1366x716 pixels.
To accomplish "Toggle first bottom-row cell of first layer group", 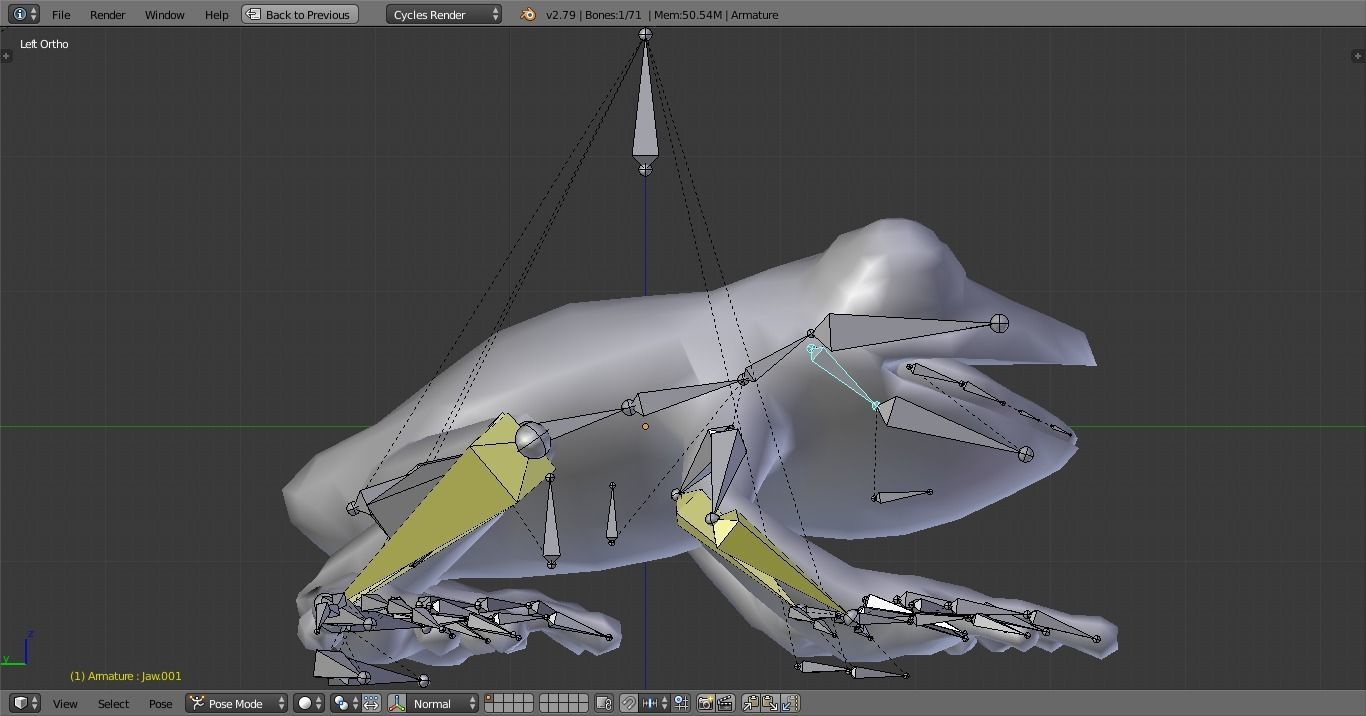I will click(x=490, y=708).
